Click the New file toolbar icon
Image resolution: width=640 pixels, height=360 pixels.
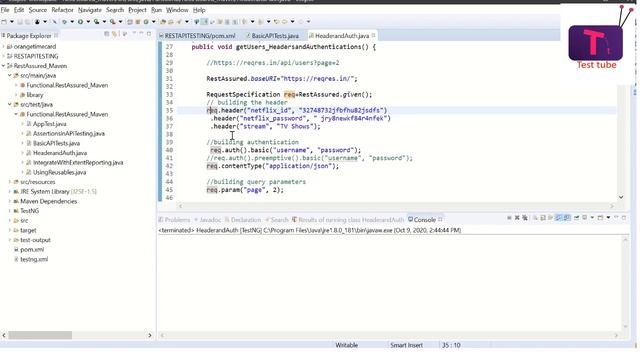point(4,22)
